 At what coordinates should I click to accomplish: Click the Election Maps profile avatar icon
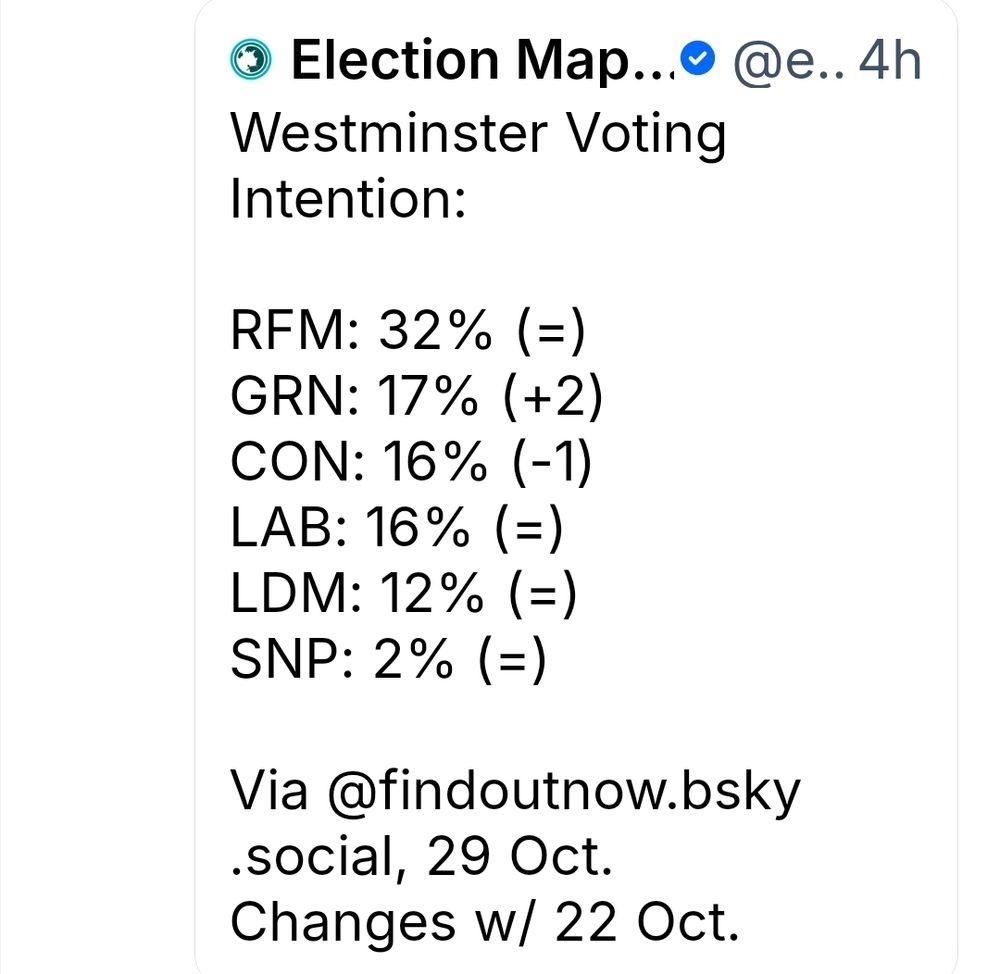point(250,61)
